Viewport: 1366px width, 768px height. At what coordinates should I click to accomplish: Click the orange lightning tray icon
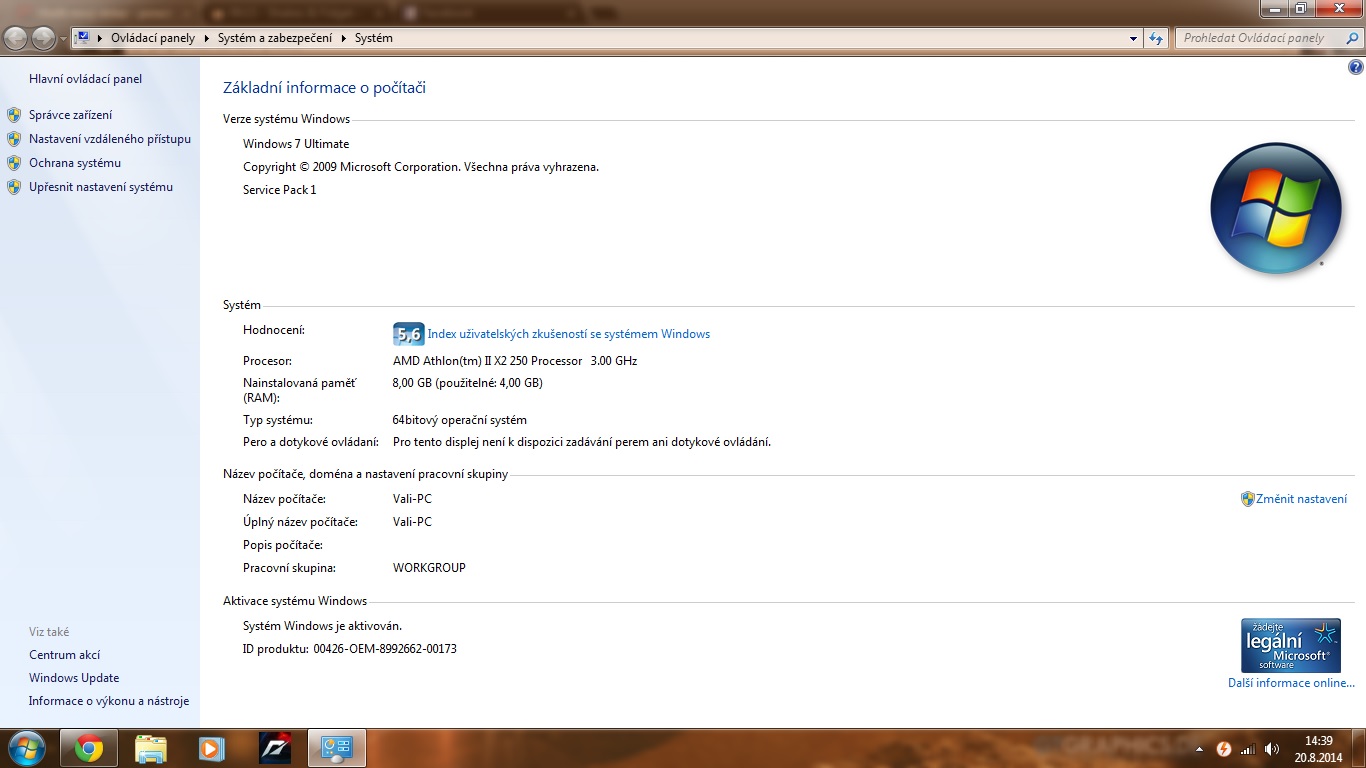coord(1223,748)
